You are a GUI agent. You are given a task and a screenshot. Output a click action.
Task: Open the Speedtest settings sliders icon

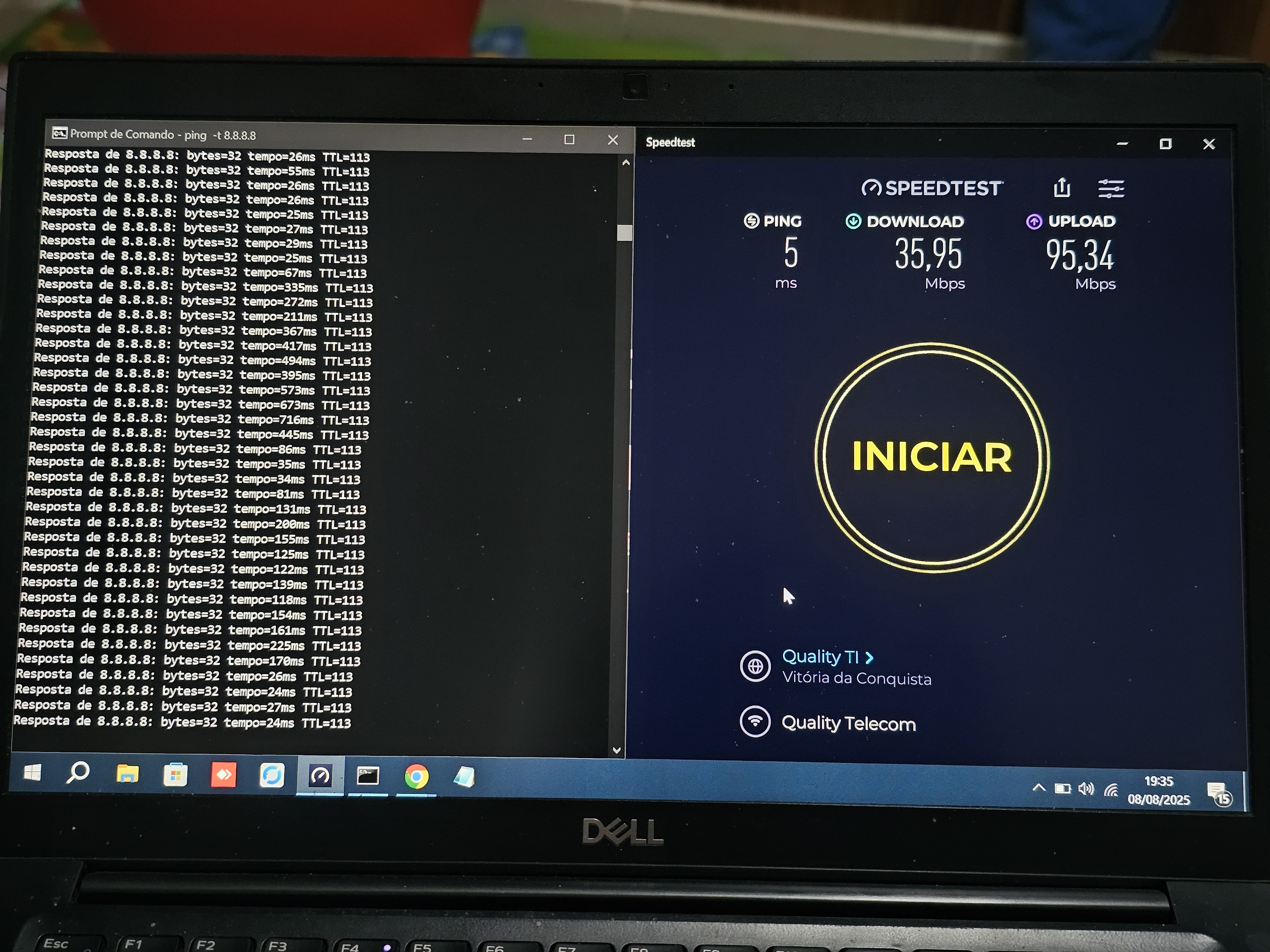tap(1111, 188)
